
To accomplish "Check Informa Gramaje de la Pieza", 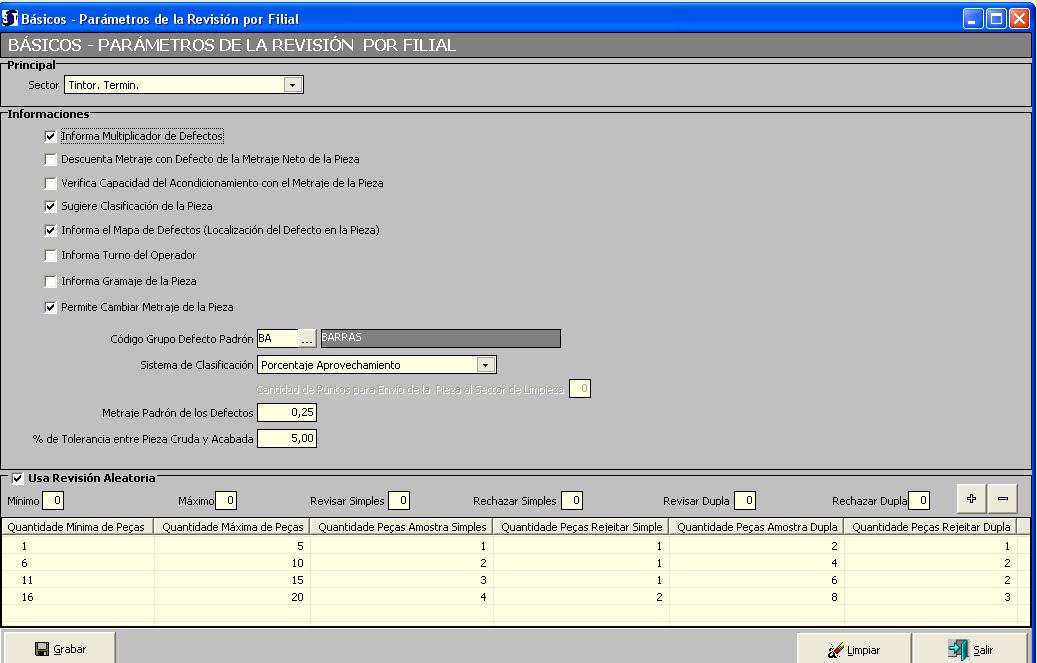I will point(51,282).
